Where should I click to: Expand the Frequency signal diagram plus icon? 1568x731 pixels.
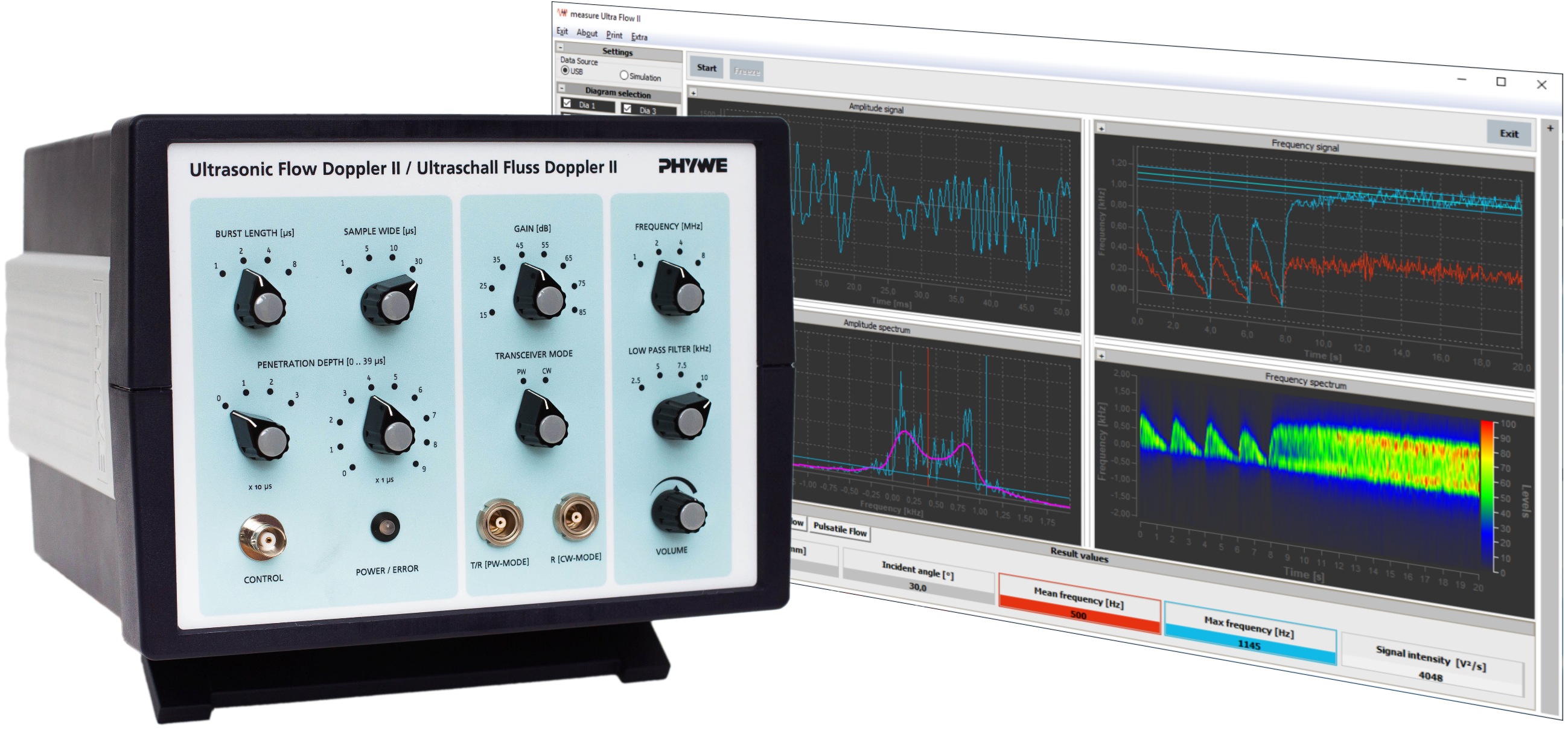tap(1101, 128)
